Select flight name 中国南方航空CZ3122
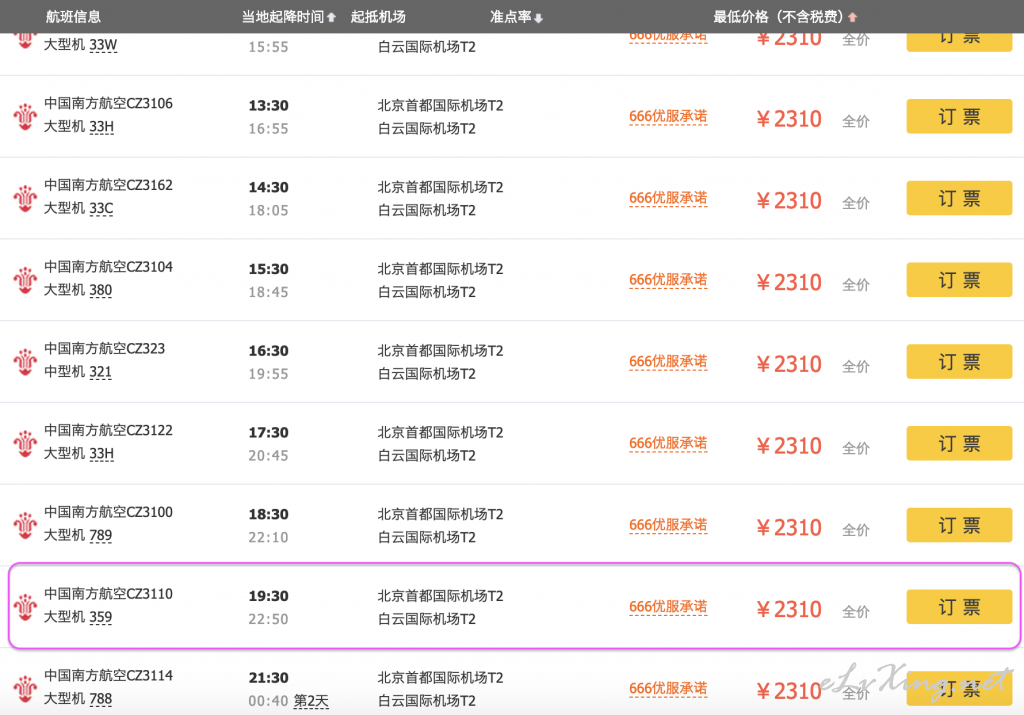Viewport: 1024px width, 715px height. [x=108, y=430]
